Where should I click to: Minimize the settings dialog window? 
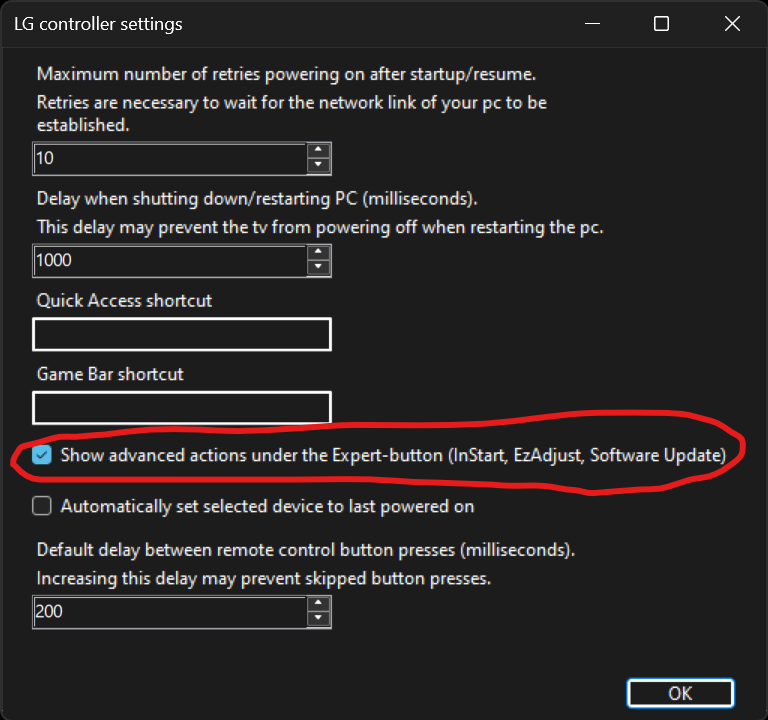592,24
